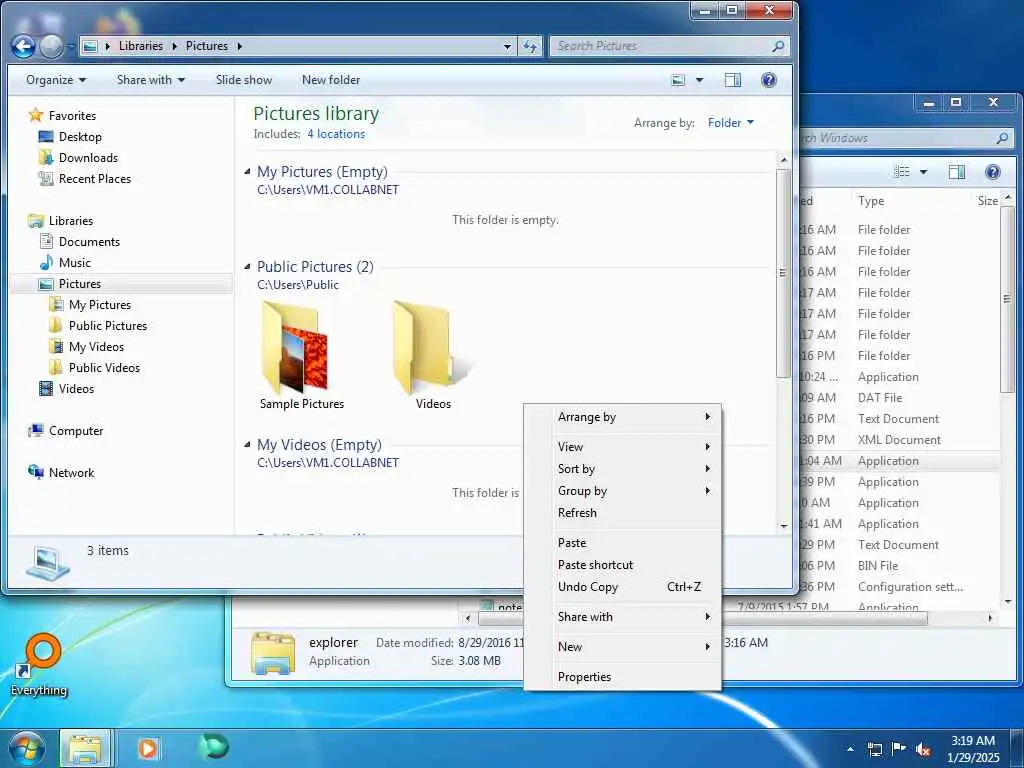The image size is (1024, 768).
Task: Click the refresh icon beside address bar
Action: pyautogui.click(x=530, y=46)
